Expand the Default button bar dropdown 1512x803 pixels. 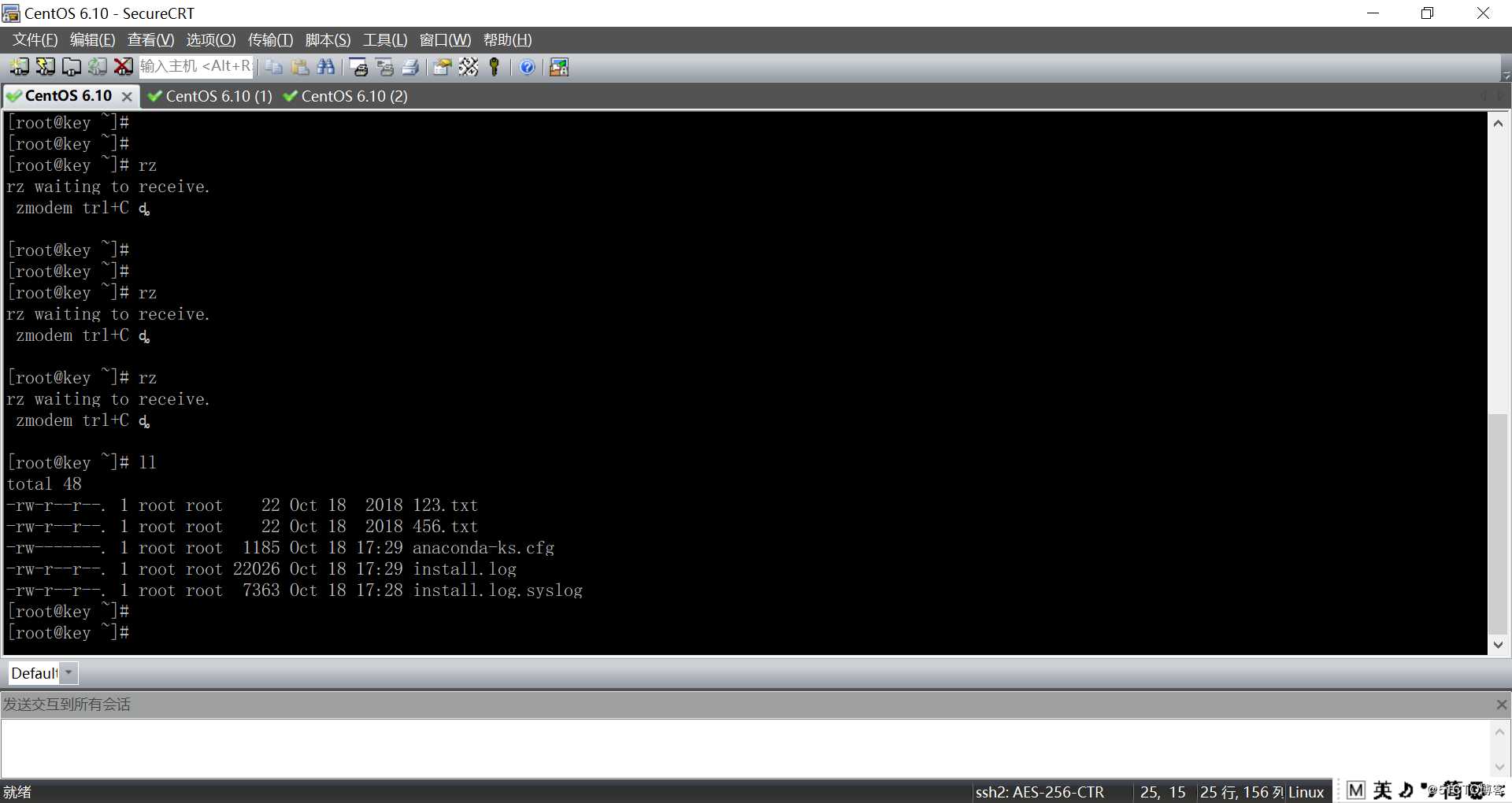pyautogui.click(x=69, y=673)
